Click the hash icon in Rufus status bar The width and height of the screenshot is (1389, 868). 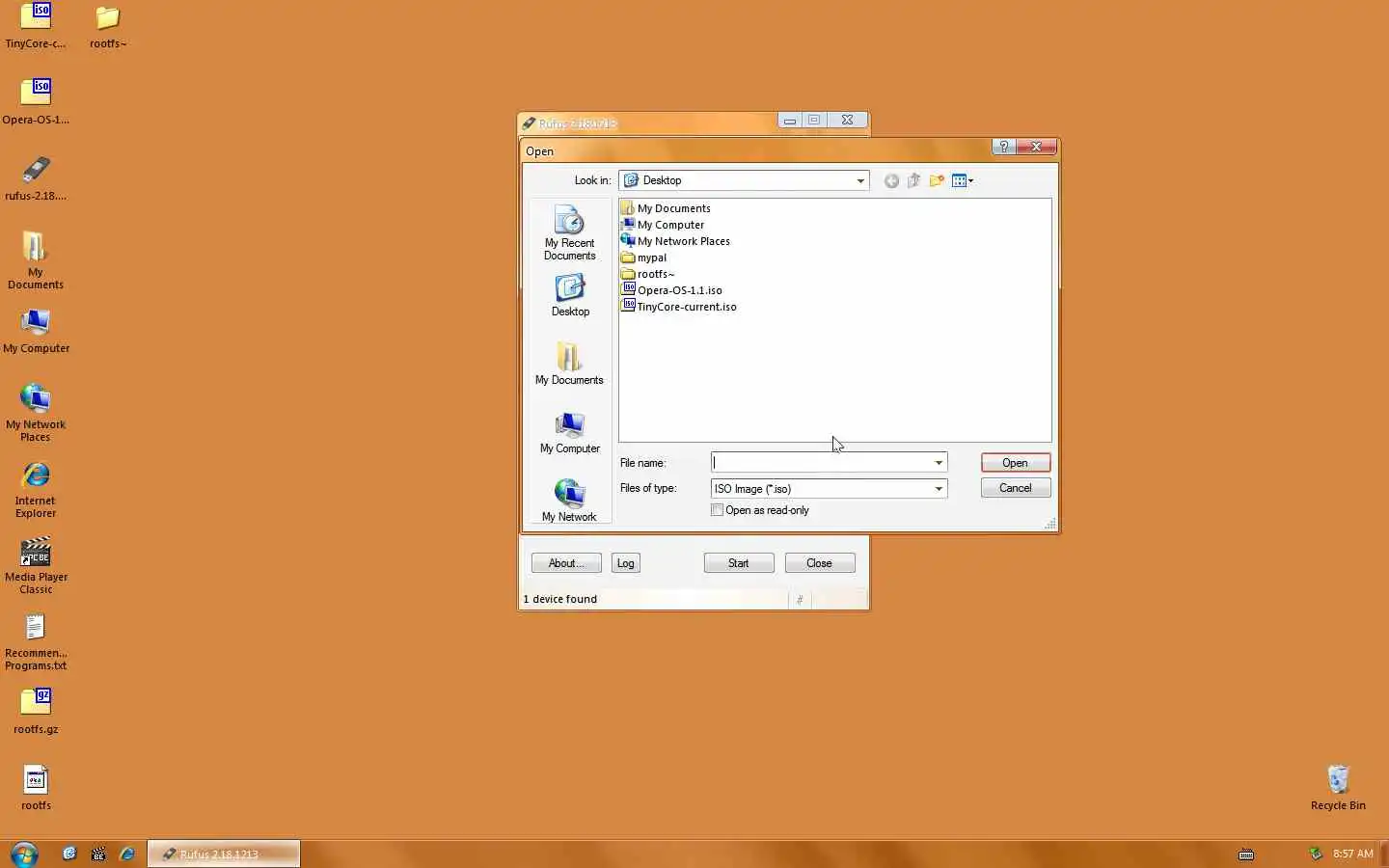[x=800, y=599]
